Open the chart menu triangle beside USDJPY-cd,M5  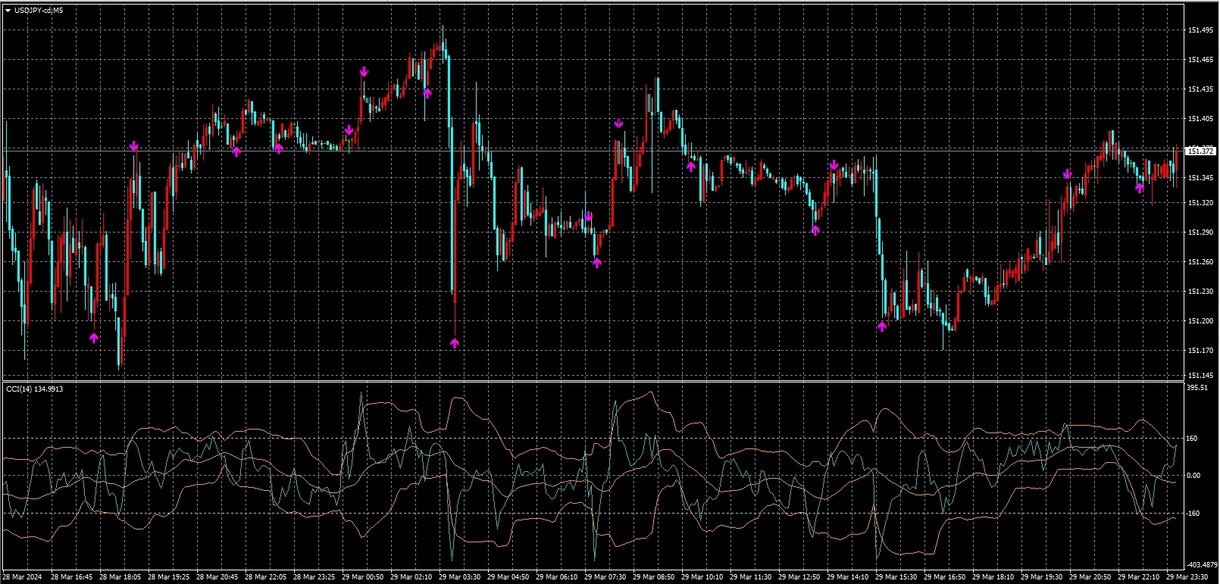[8, 9]
